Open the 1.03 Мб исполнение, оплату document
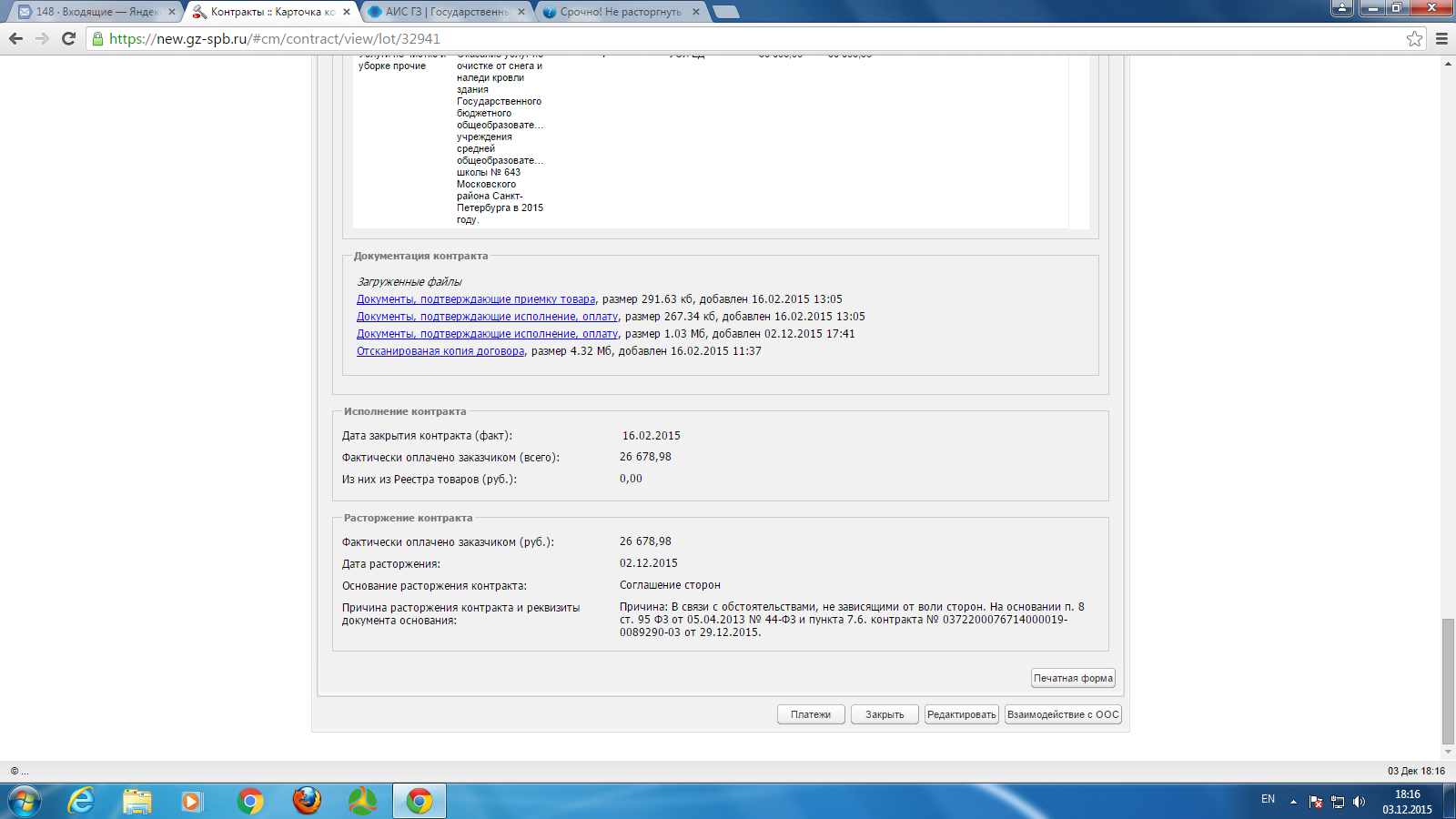Image resolution: width=1456 pixels, height=819 pixels. (x=487, y=334)
